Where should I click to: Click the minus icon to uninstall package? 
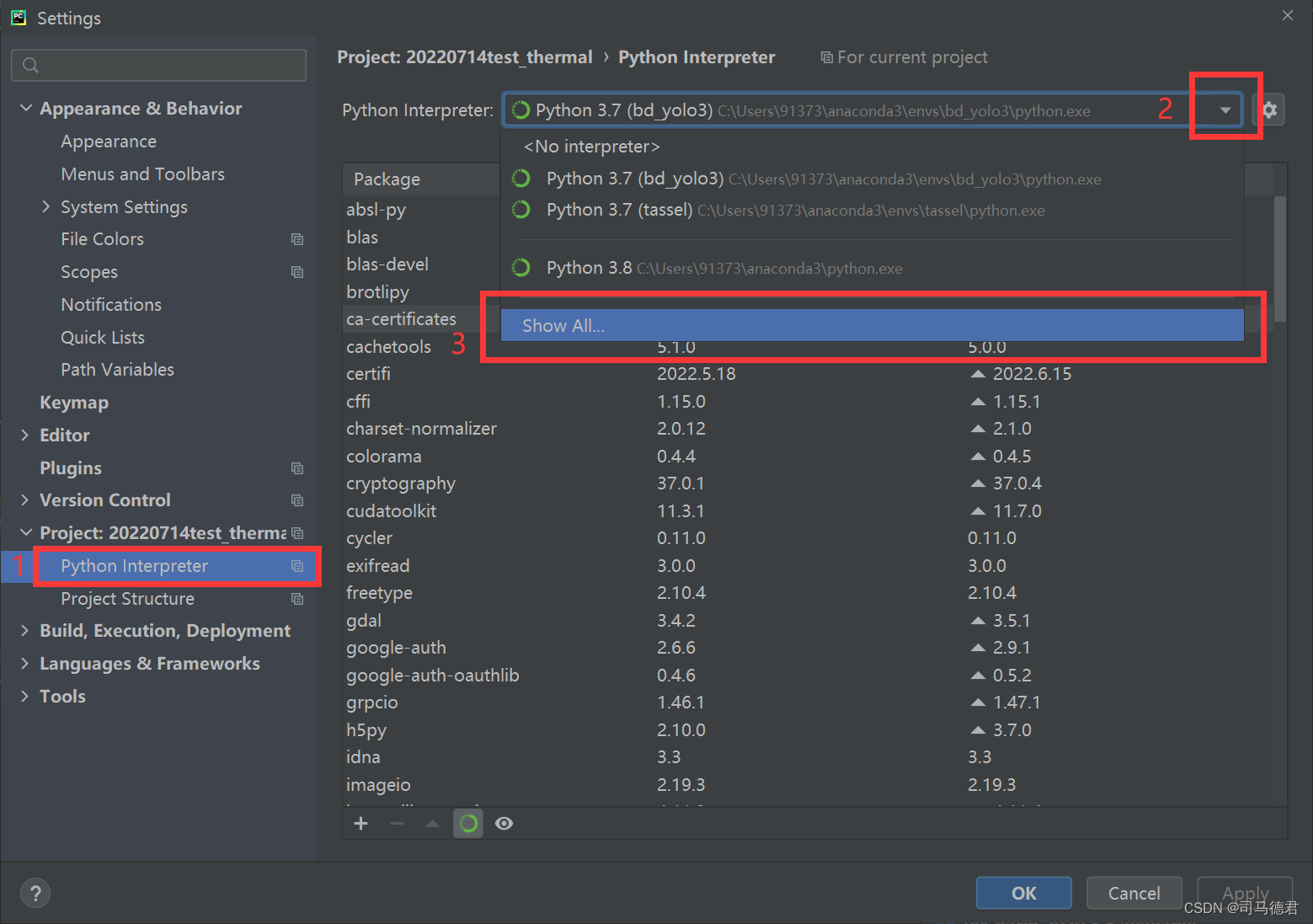(x=398, y=823)
